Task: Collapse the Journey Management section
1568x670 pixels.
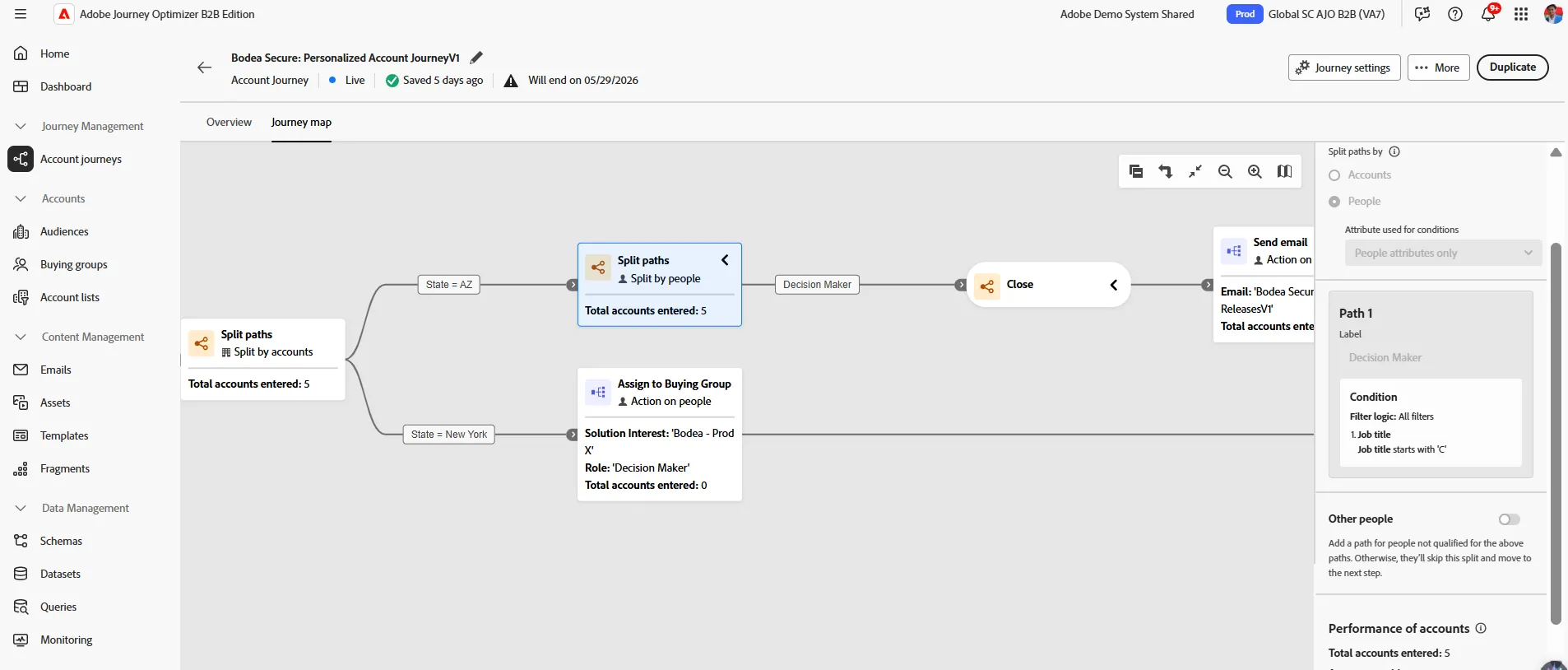Action: [x=21, y=126]
